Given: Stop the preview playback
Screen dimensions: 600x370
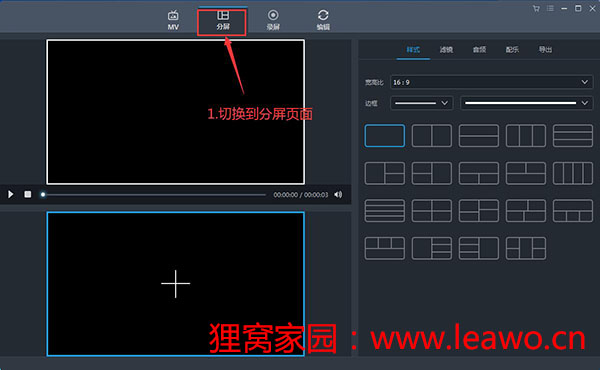Looking at the screenshot, I should (28, 194).
